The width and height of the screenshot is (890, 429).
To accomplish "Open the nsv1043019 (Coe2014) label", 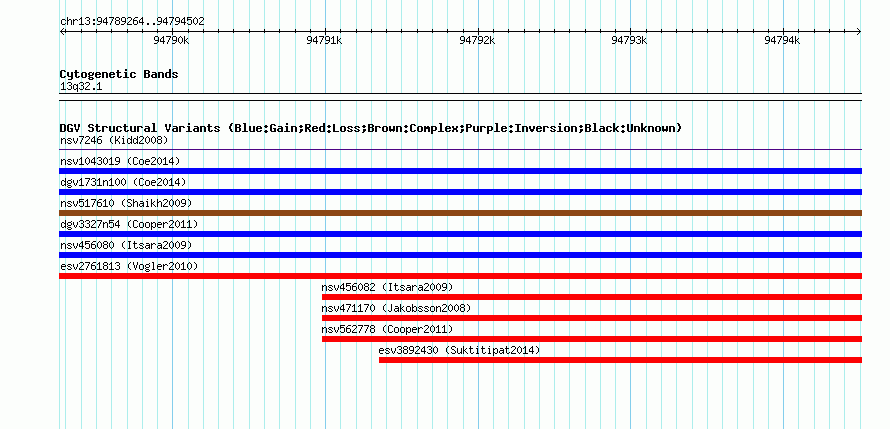I will 120,161.
